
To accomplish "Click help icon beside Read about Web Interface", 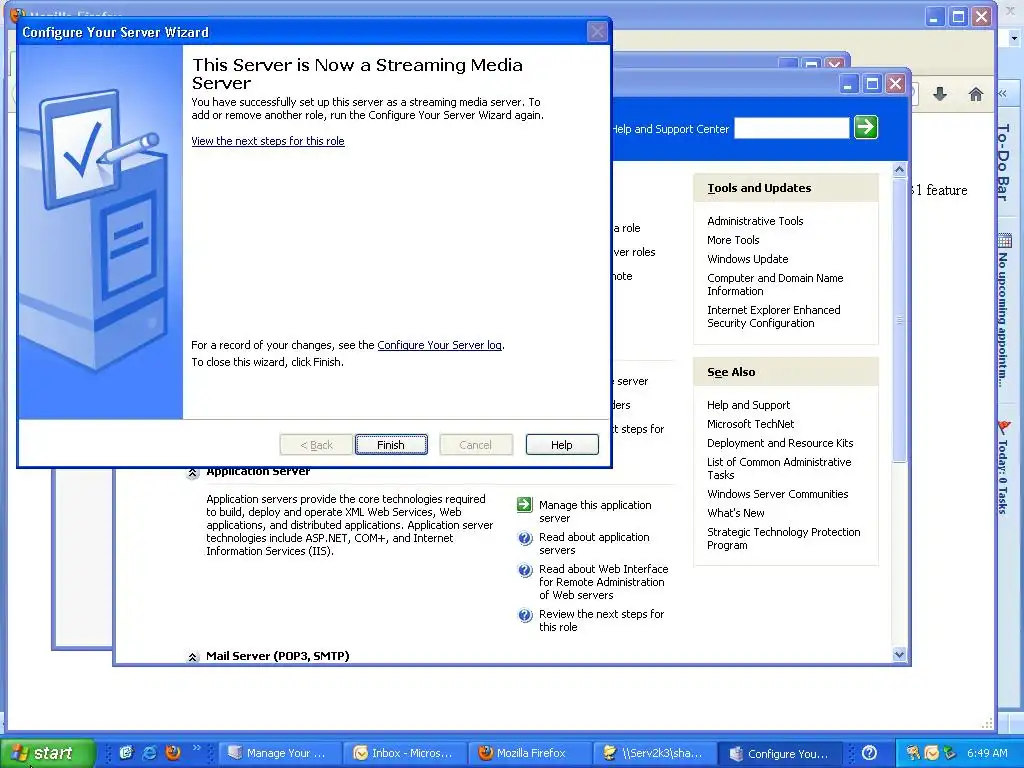I will (x=524, y=569).
